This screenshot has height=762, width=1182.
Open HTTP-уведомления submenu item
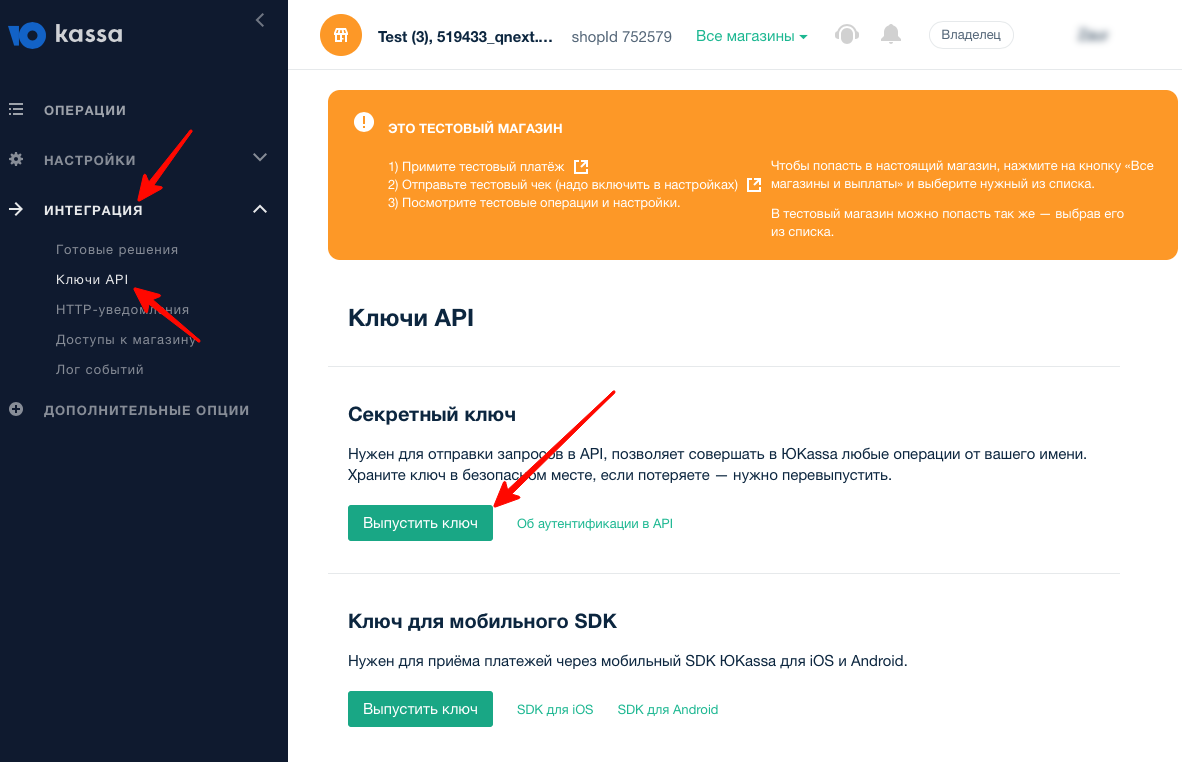[122, 310]
